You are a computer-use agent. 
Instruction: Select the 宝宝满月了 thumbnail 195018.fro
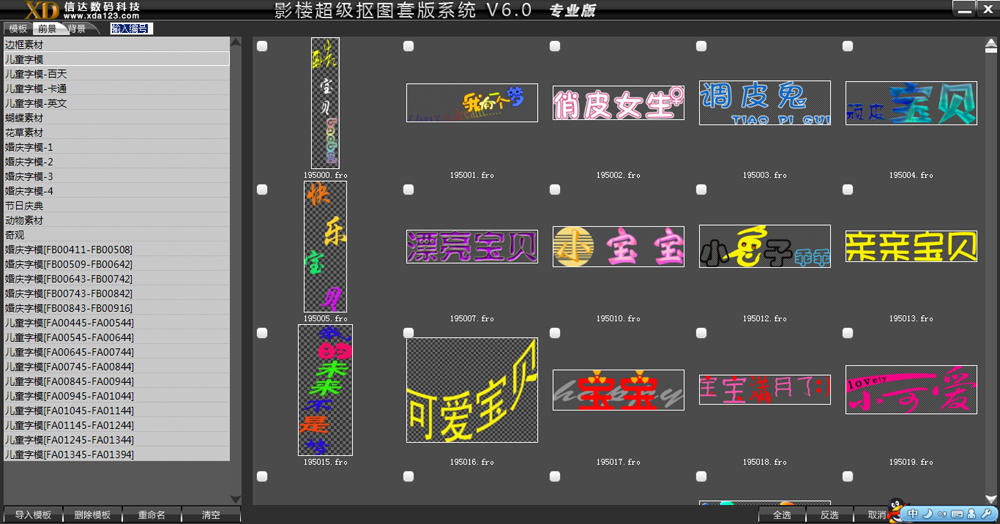click(765, 389)
